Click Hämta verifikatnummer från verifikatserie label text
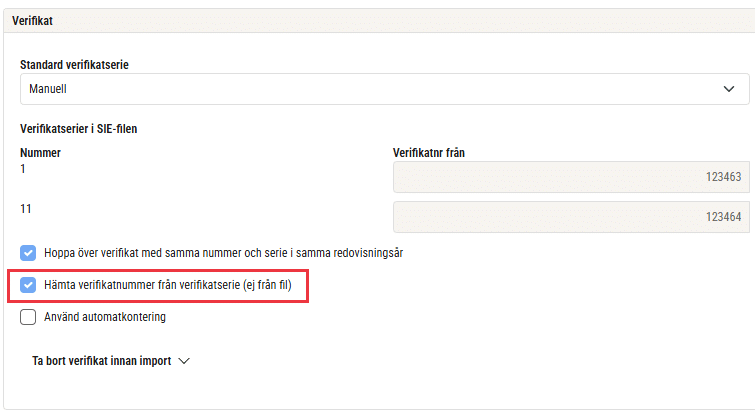Screen dimensions: 755x411 [168, 285]
